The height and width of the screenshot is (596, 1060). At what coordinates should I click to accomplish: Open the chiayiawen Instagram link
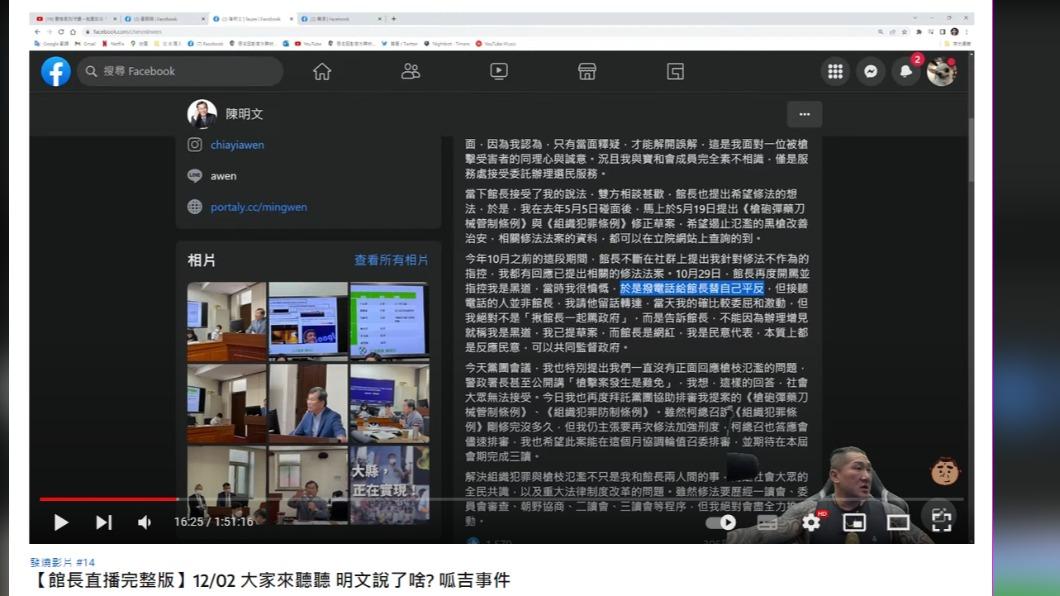(x=237, y=145)
